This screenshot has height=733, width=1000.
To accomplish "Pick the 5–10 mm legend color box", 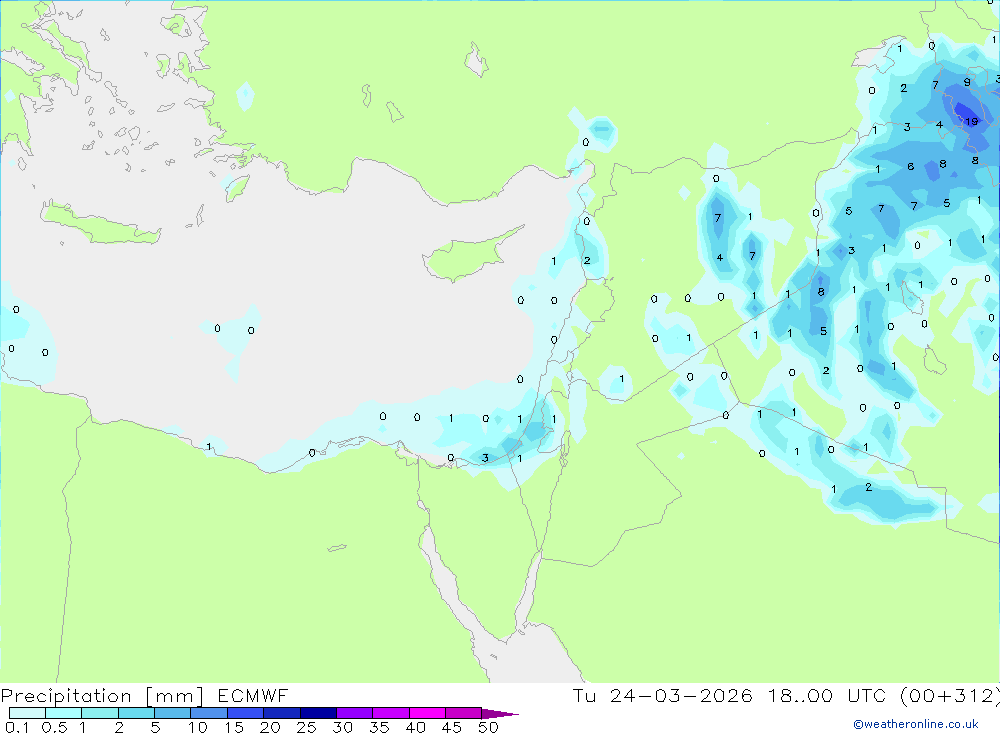I will 172,713.
